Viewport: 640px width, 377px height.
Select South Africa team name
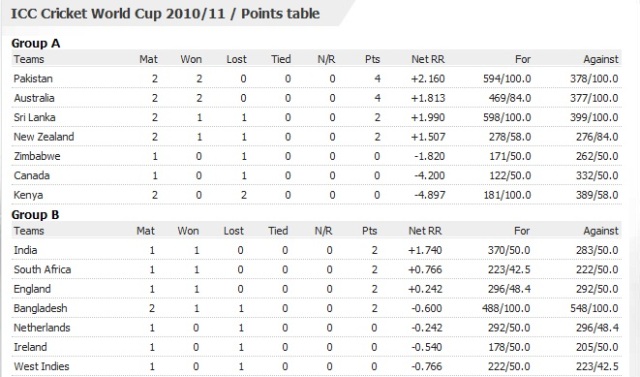pyautogui.click(x=42, y=269)
